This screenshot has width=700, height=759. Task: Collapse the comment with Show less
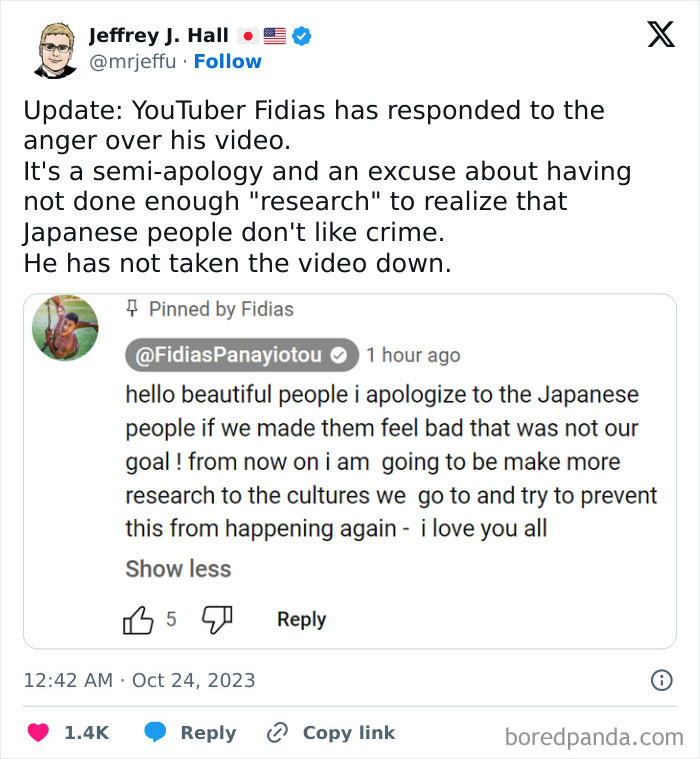(x=178, y=569)
